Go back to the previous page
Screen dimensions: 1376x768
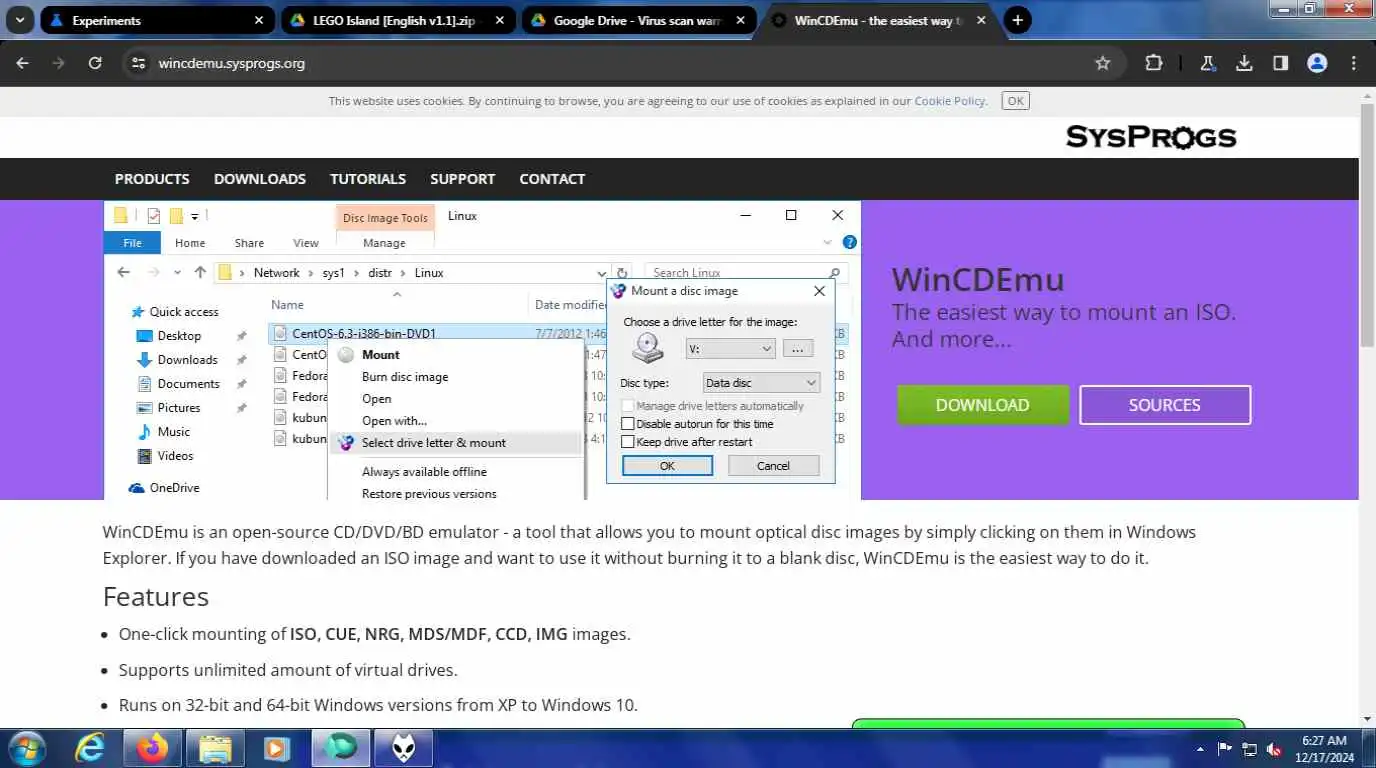(x=22, y=63)
